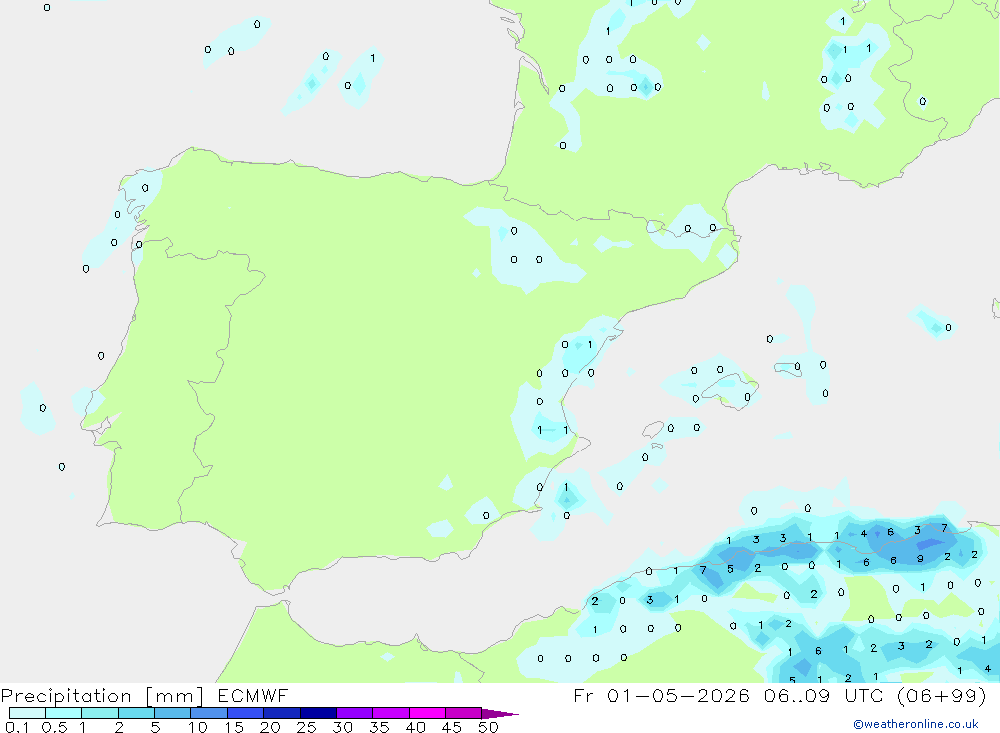This screenshot has height=733, width=1000.
Task: Pick the 15–20 mm blue legend swatch
Action: 246,713
